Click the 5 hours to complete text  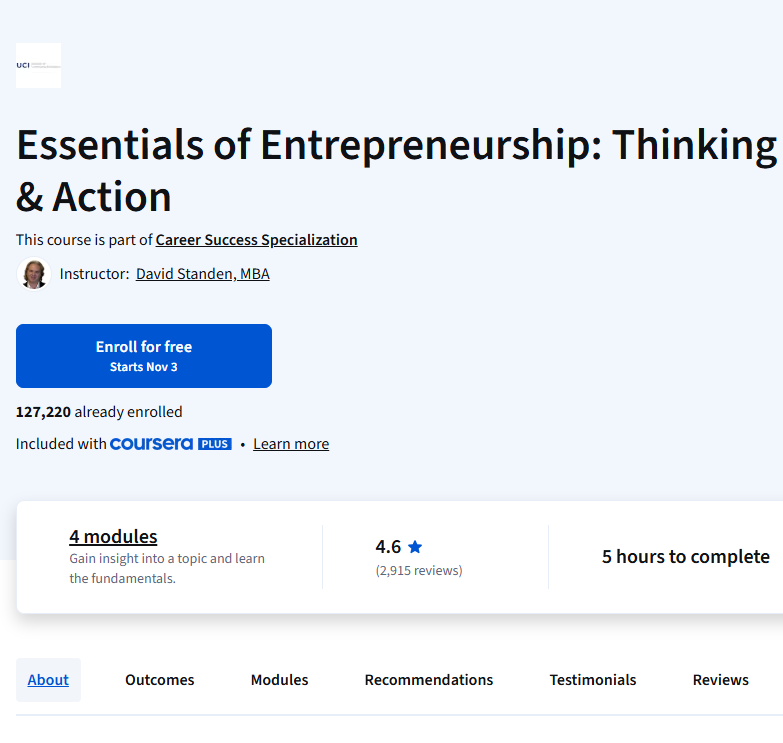click(x=686, y=557)
